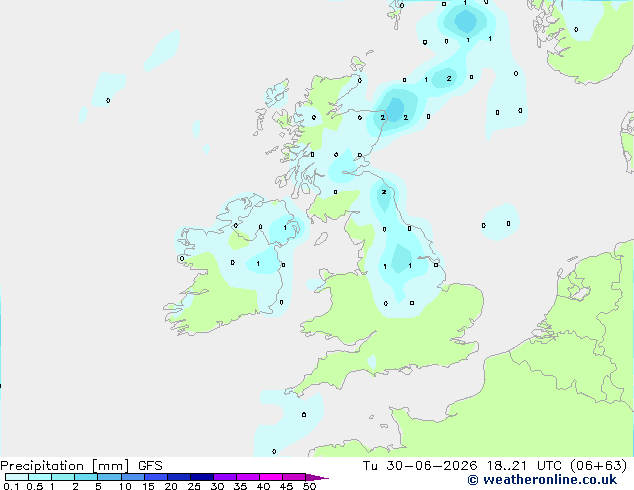The width and height of the screenshot is (634, 490).
Task: Click the legend scale label '25'
Action: [194, 486]
